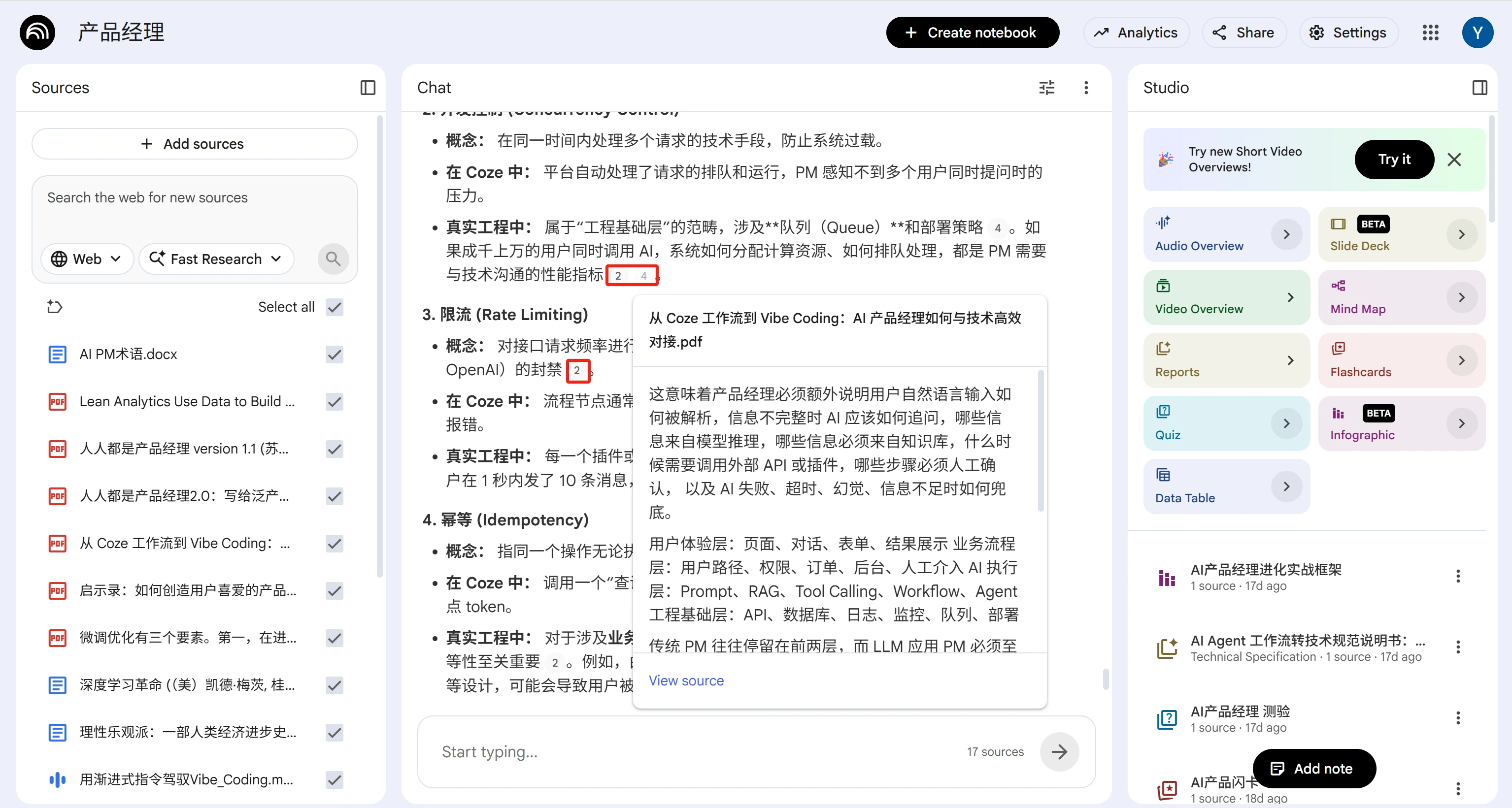
Task: Open the Fast Research dropdown
Action: click(x=216, y=259)
